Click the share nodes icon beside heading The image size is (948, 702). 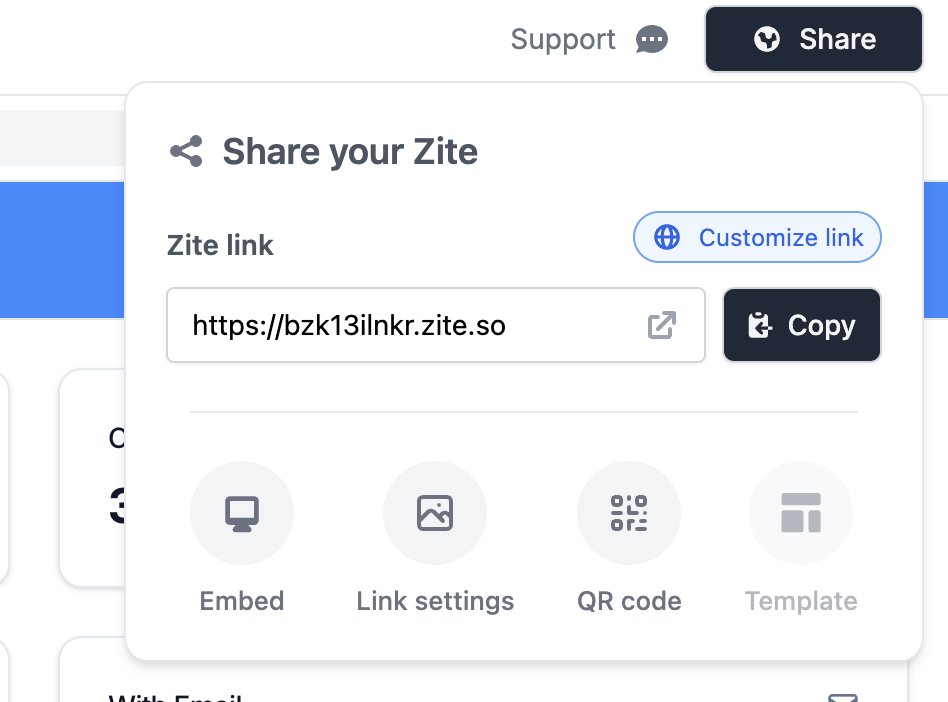(x=186, y=151)
